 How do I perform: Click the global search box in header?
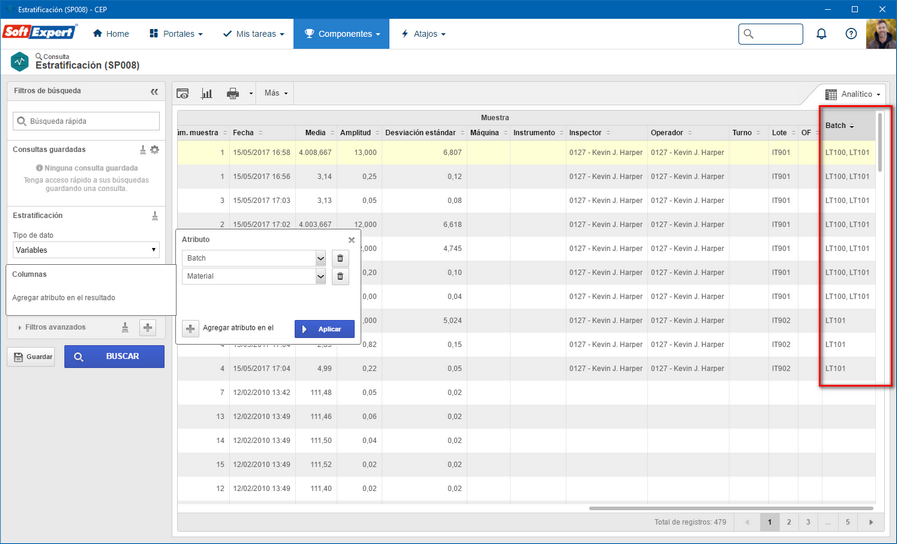(x=771, y=34)
